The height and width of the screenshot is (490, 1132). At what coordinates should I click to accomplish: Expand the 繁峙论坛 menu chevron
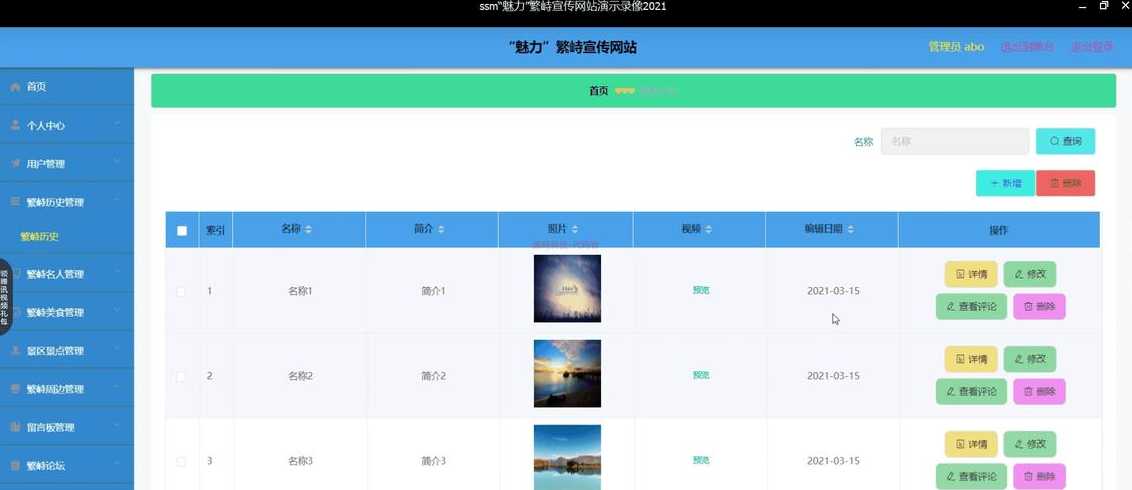click(x=118, y=465)
